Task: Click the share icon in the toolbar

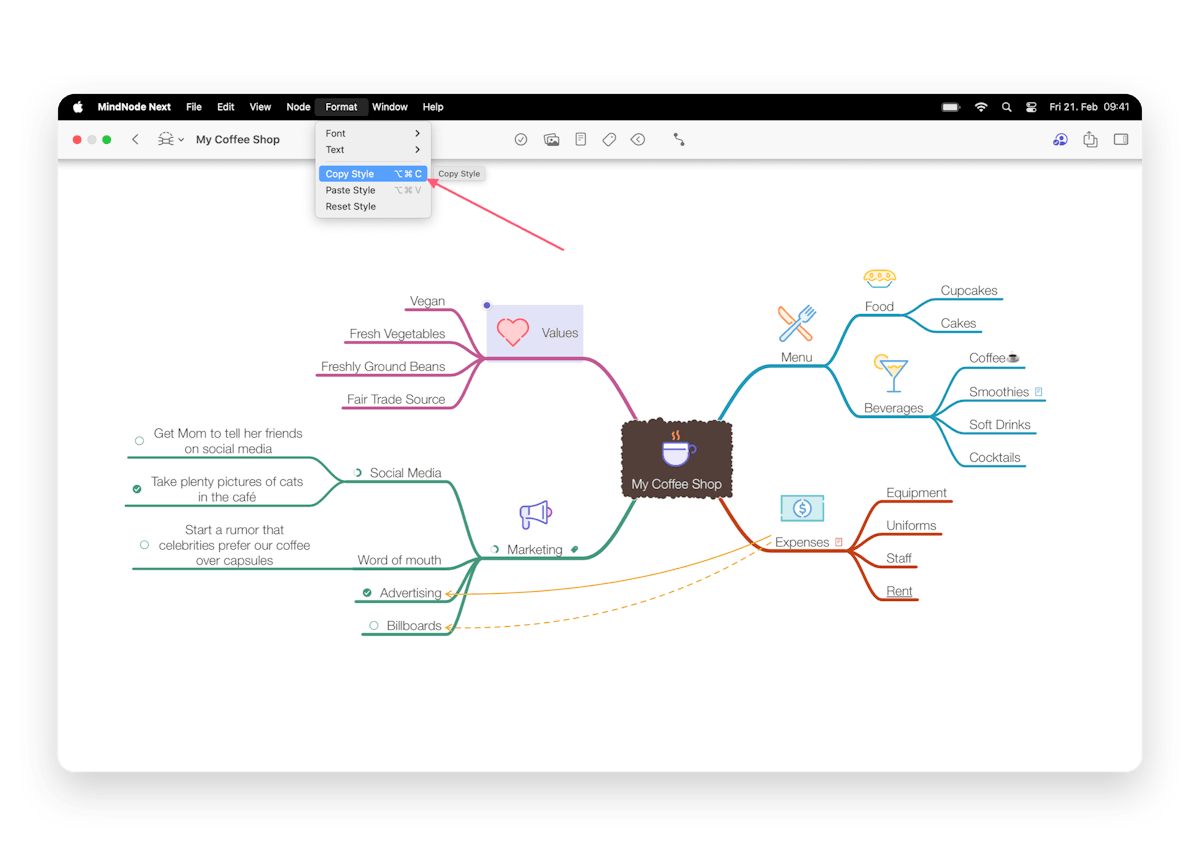Action: click(x=1090, y=139)
